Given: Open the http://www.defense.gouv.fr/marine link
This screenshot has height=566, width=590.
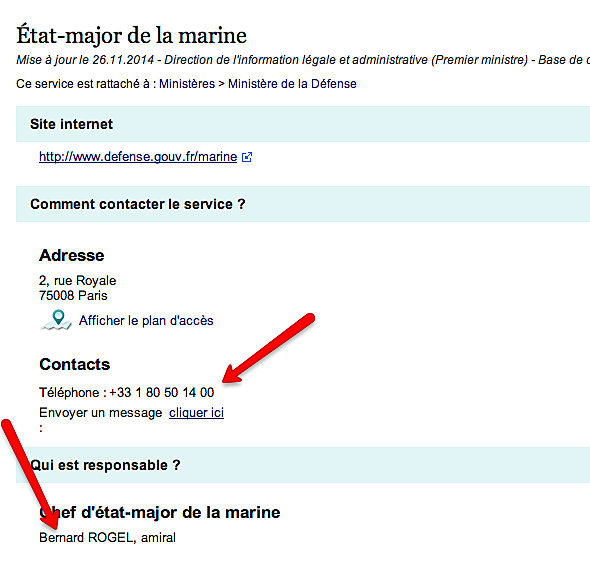Looking at the screenshot, I should (138, 157).
